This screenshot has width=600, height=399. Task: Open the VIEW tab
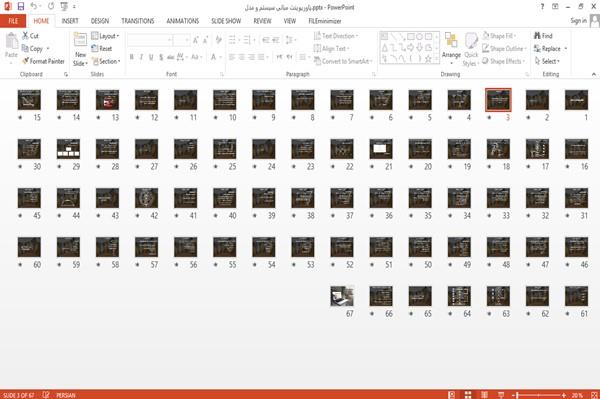[290, 21]
